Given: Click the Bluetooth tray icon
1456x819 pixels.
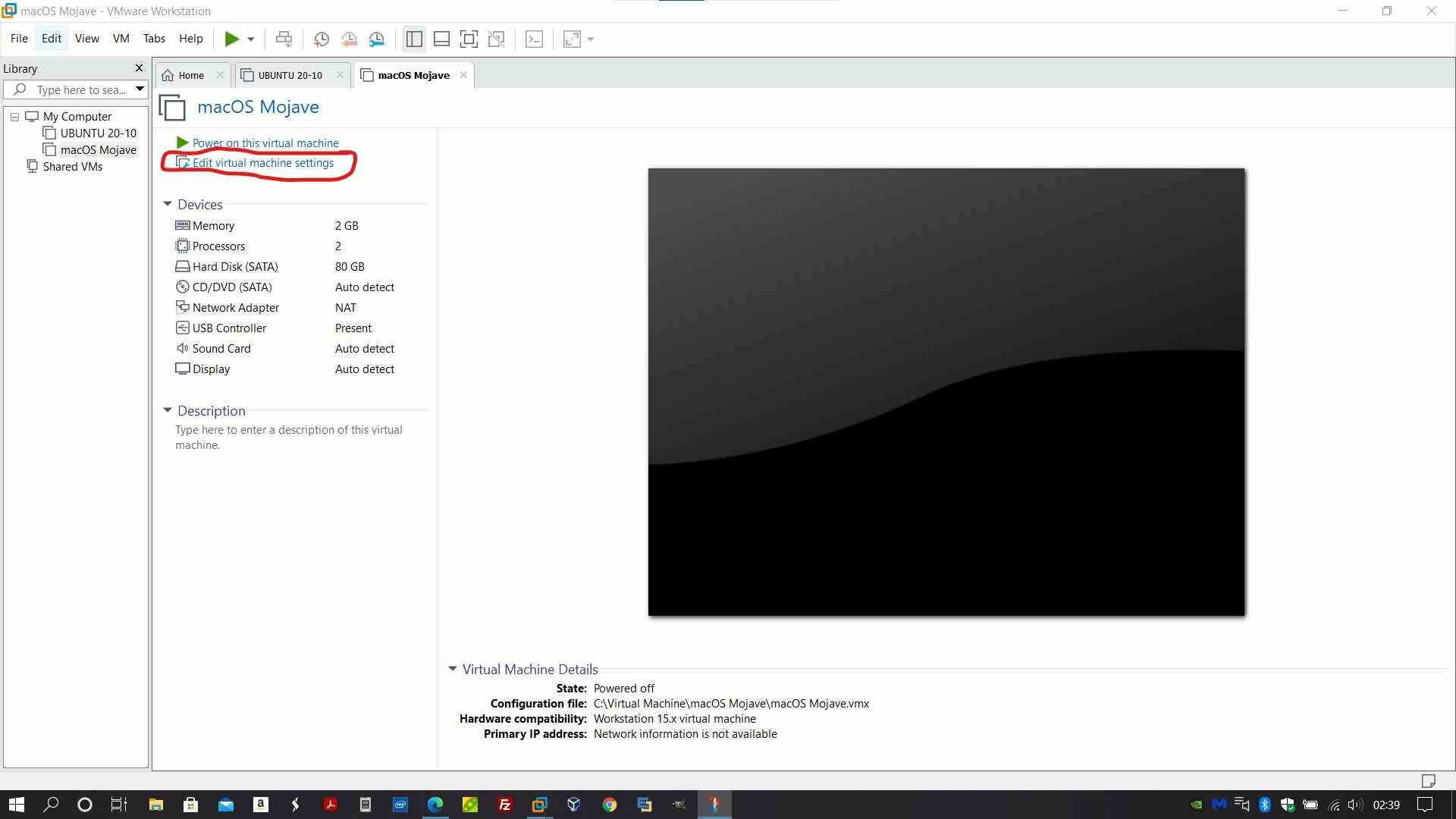Looking at the screenshot, I should coord(1265,805).
